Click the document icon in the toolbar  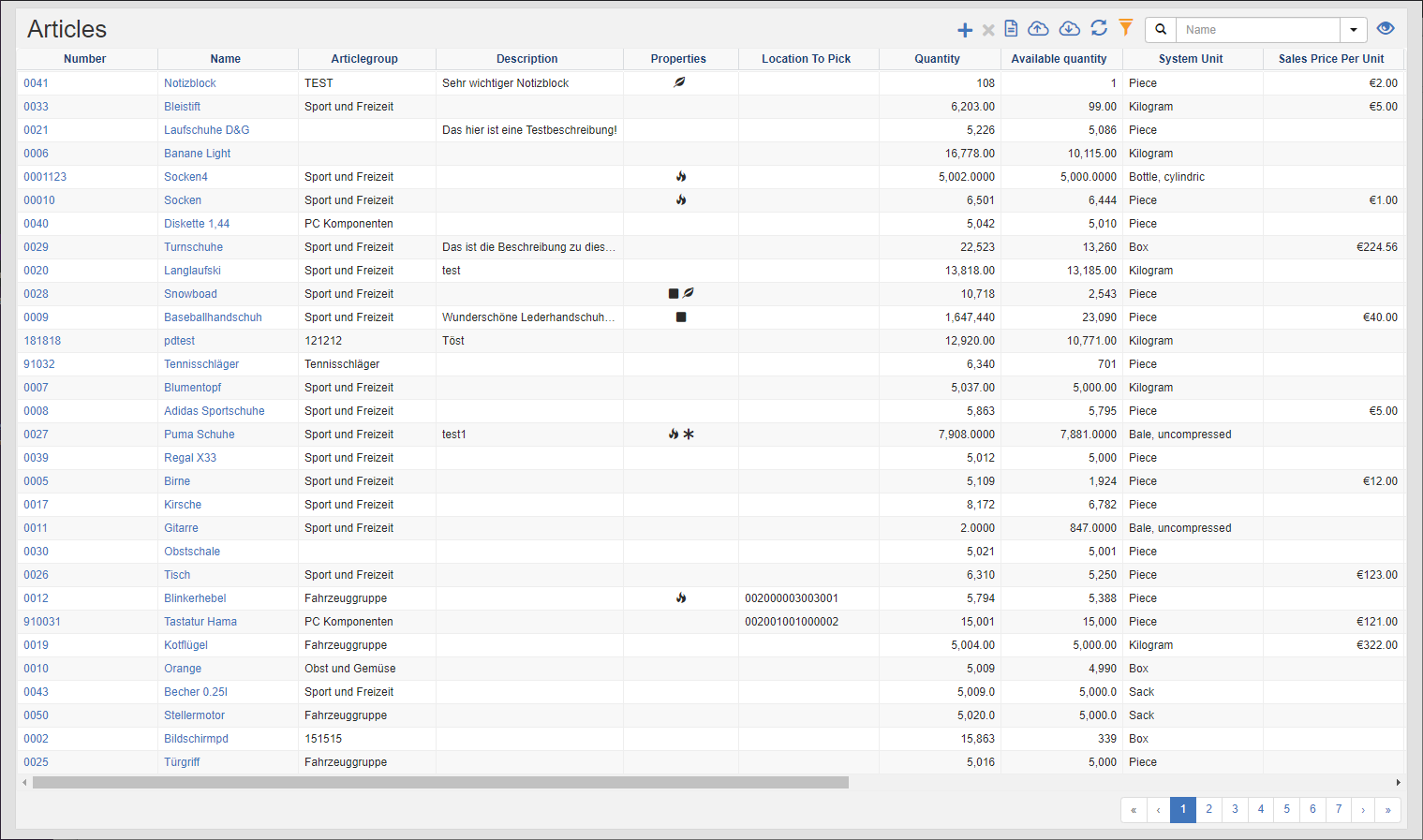1011,29
